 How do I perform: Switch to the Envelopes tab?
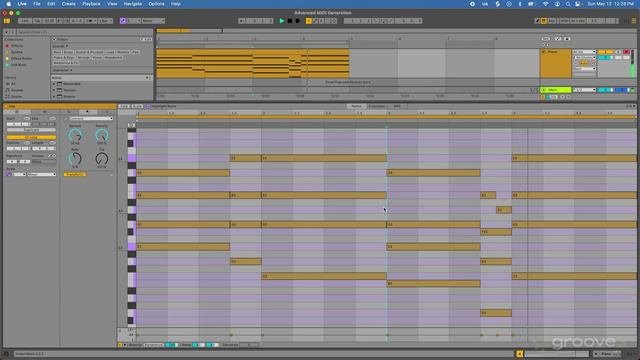coord(377,106)
